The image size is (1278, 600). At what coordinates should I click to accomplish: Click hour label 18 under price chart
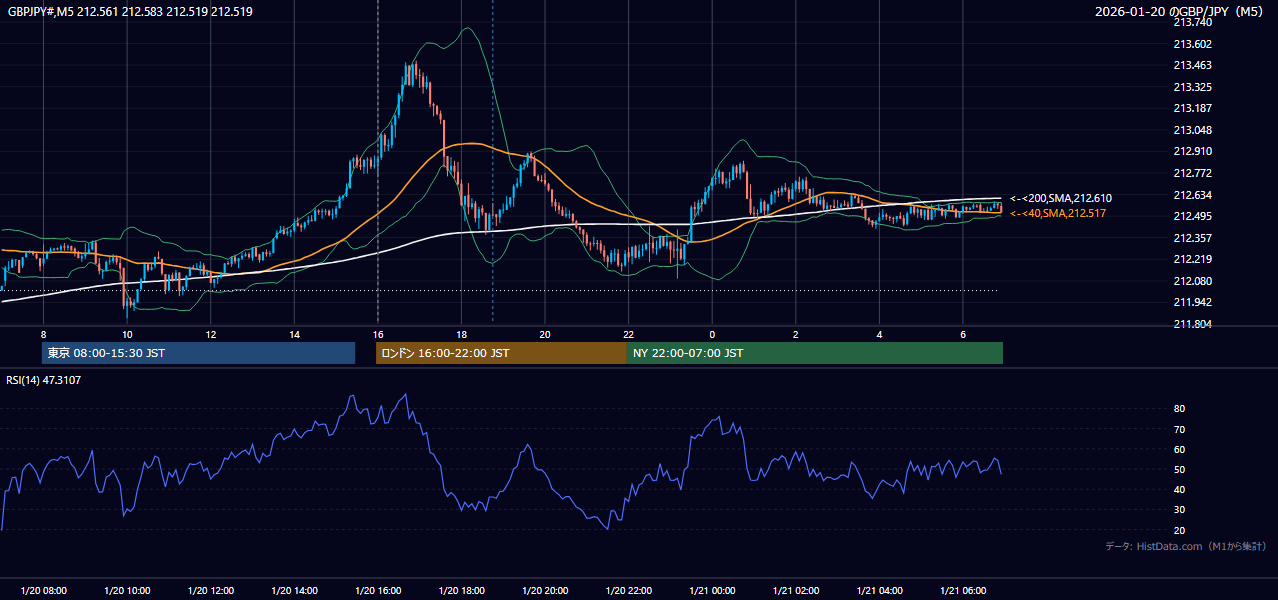461,334
